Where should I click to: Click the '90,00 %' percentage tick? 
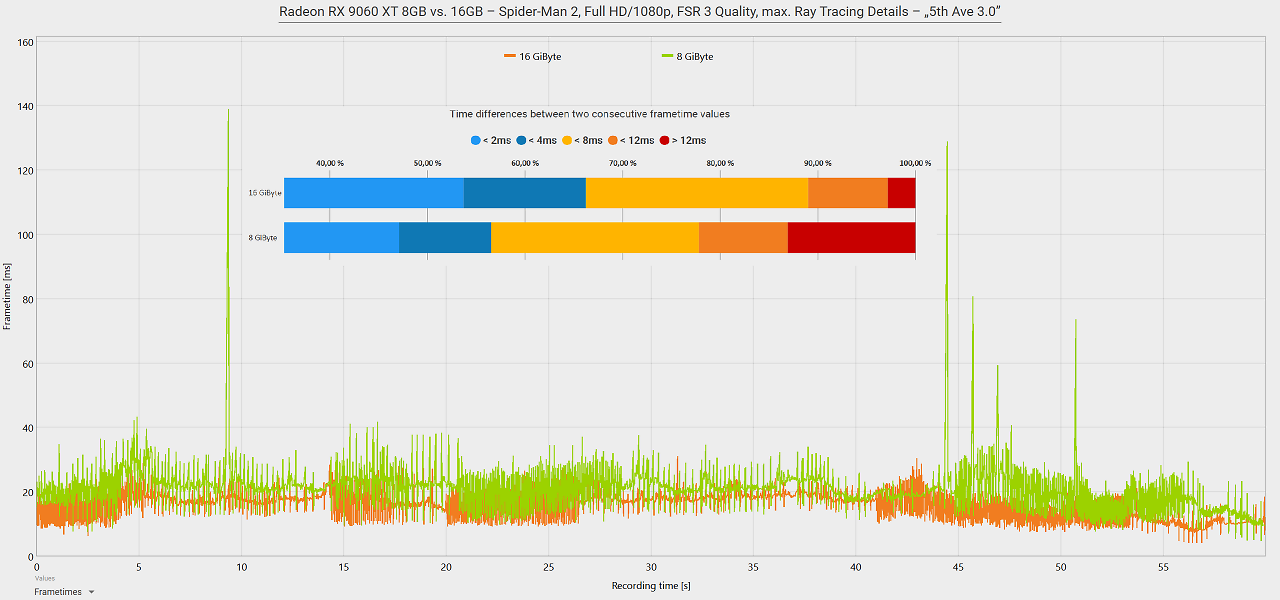coord(818,163)
